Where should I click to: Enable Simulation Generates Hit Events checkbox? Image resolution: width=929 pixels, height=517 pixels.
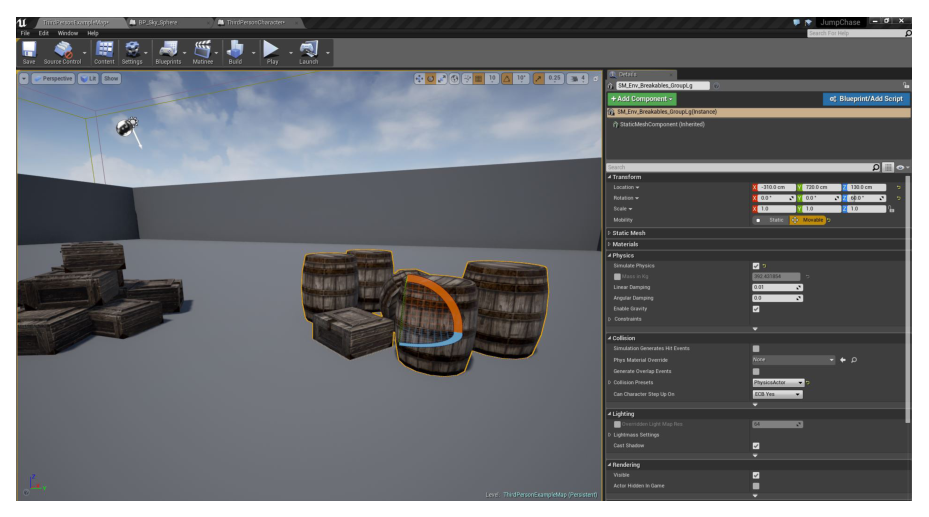pyautogui.click(x=756, y=348)
